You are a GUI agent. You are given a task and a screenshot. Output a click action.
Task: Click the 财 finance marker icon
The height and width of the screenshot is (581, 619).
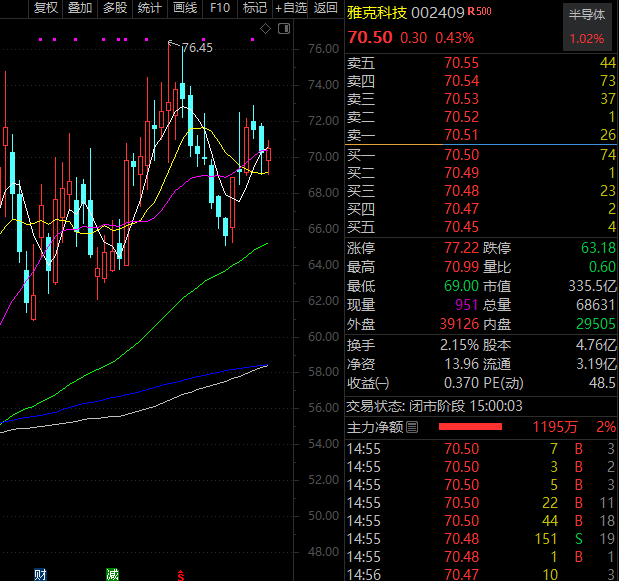[40, 574]
